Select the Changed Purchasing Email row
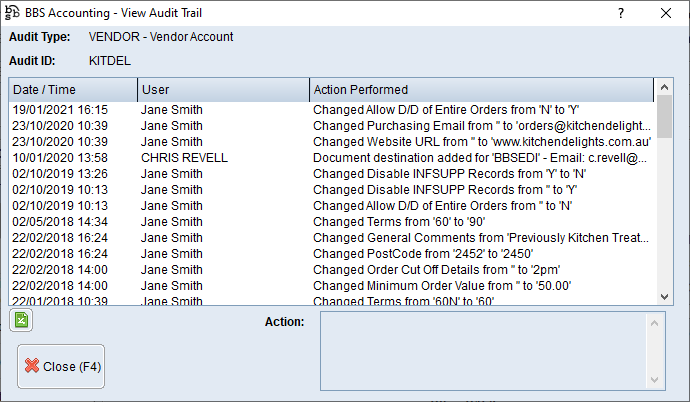Image resolution: width=690 pixels, height=402 pixels. tap(482, 126)
